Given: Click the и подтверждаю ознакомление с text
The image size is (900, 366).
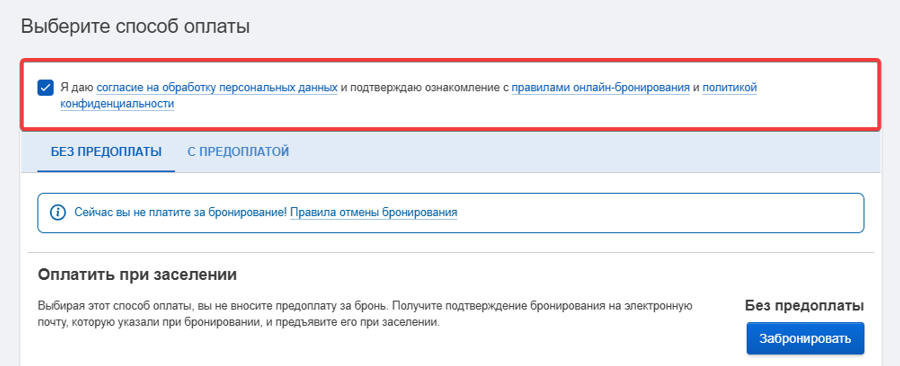Looking at the screenshot, I should pos(425,88).
